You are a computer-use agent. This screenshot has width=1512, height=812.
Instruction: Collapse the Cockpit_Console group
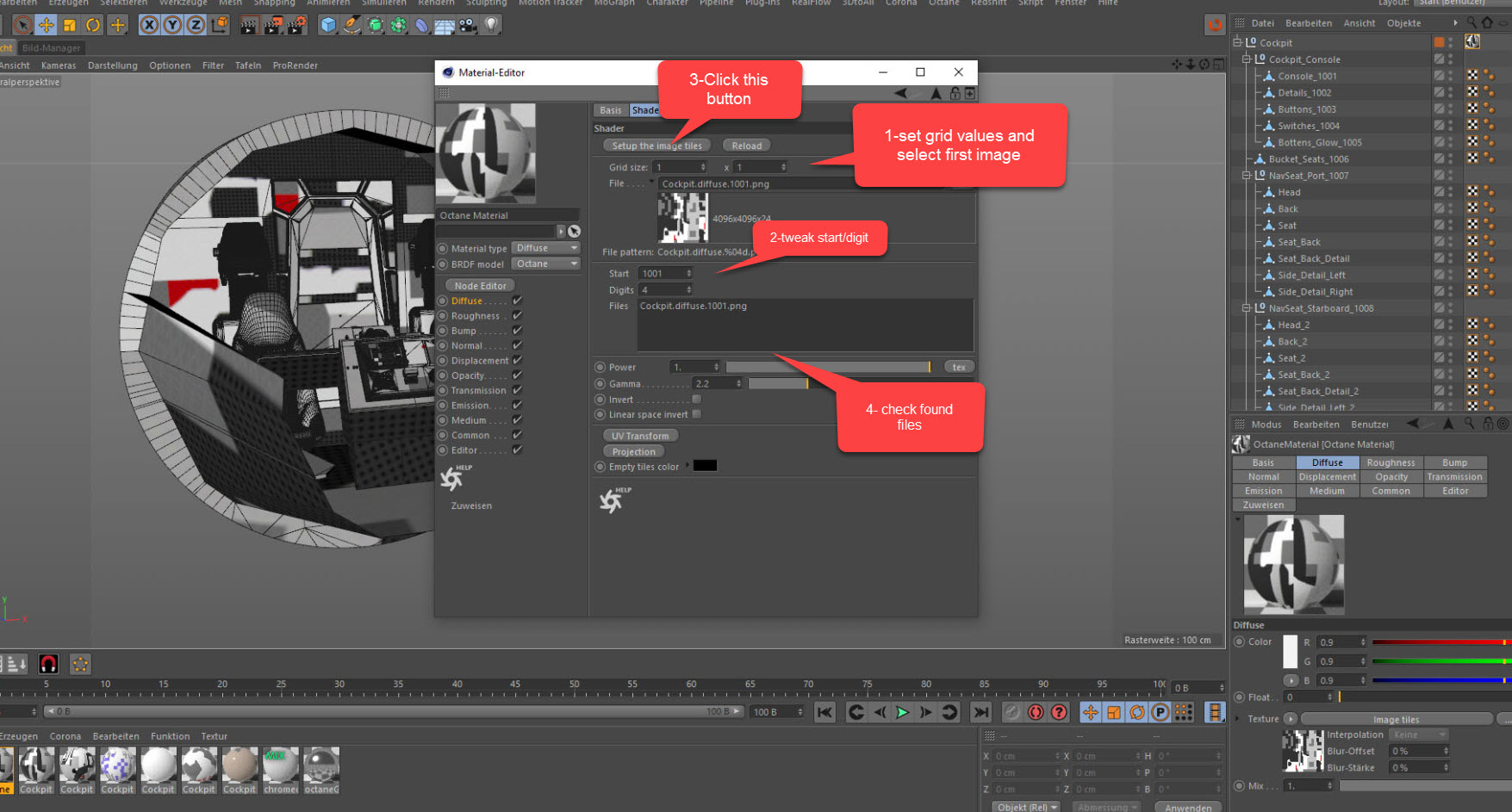(x=1247, y=59)
